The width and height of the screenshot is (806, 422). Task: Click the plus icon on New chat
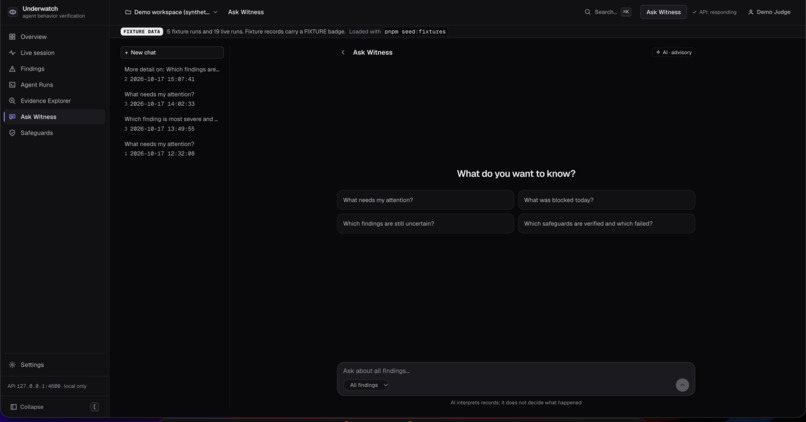126,52
